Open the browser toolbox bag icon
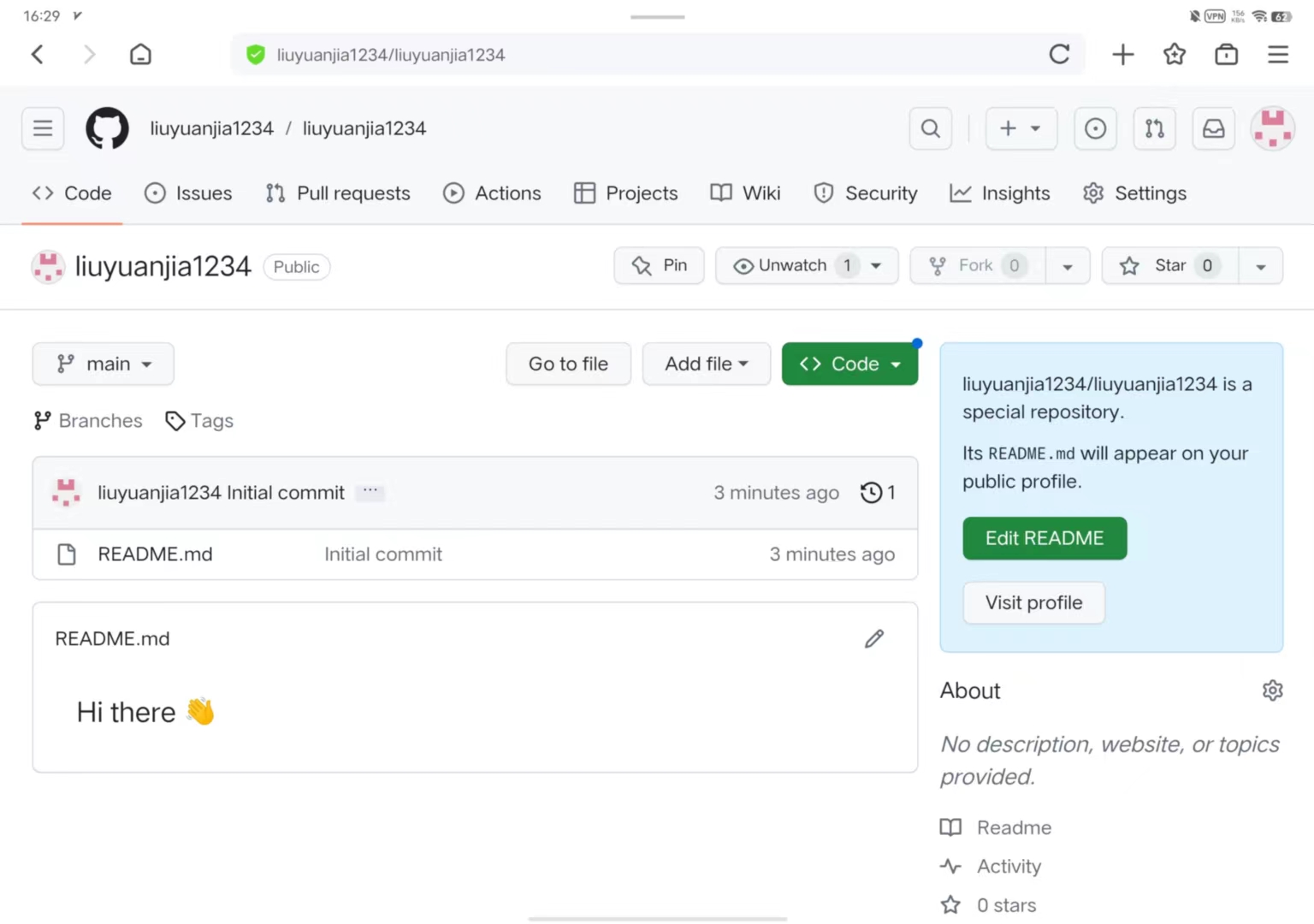 (x=1226, y=55)
